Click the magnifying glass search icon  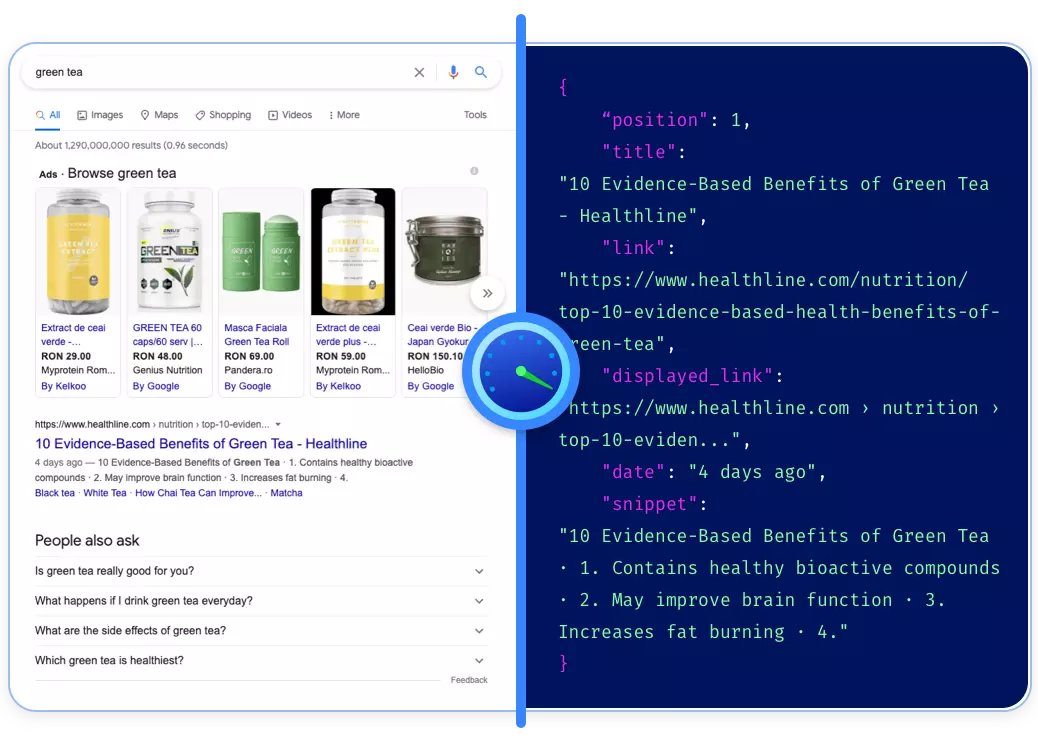pos(481,72)
